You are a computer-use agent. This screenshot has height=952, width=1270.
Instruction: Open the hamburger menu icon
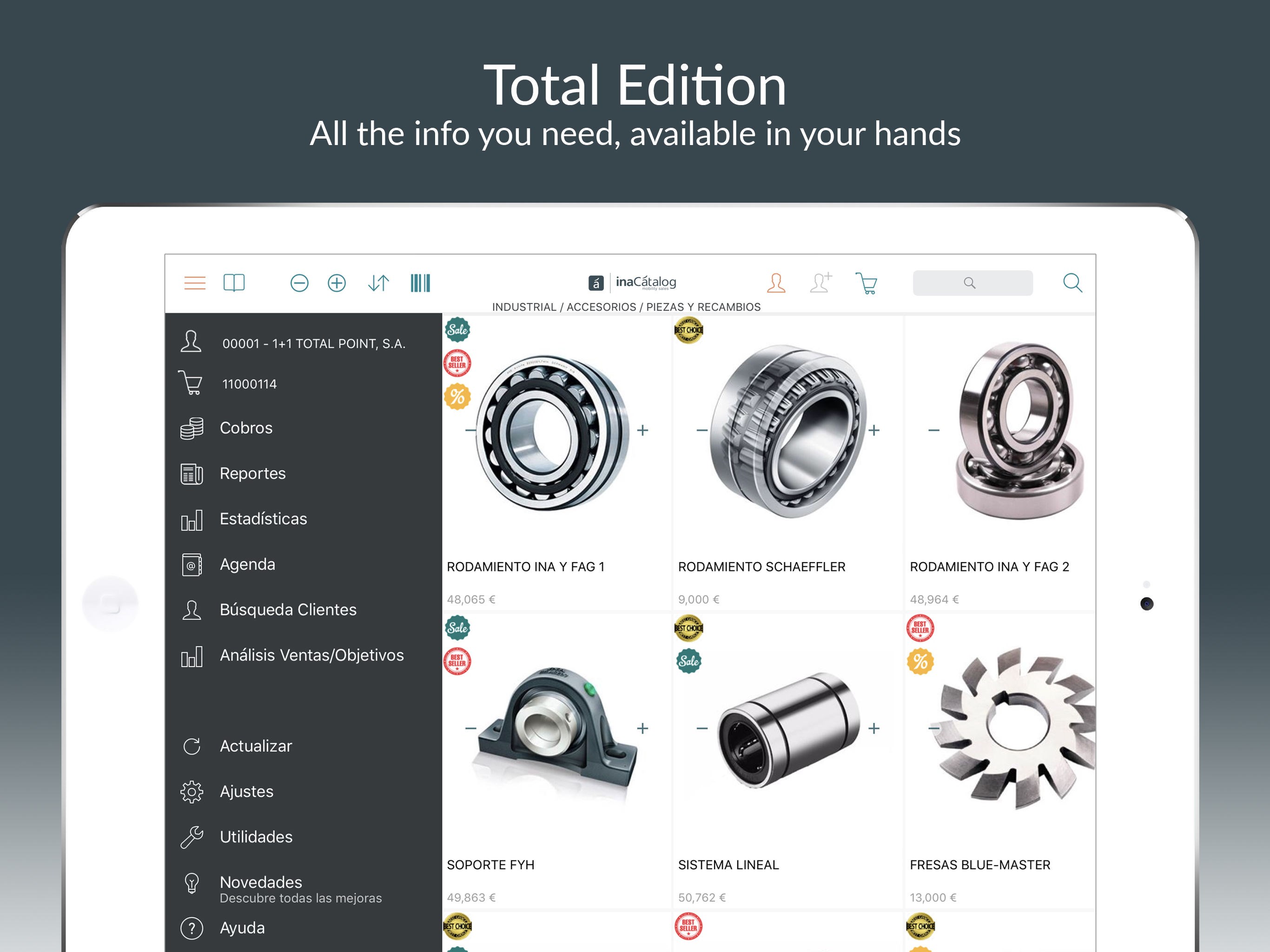pyautogui.click(x=195, y=283)
